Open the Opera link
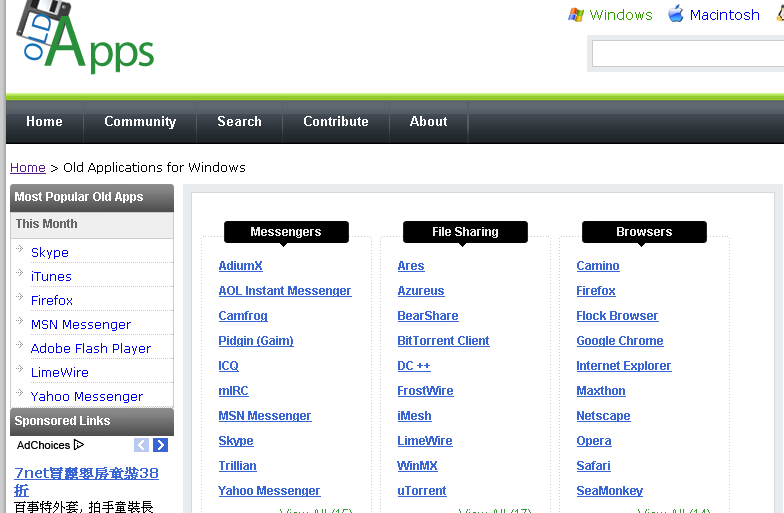784x513 pixels. pos(594,441)
